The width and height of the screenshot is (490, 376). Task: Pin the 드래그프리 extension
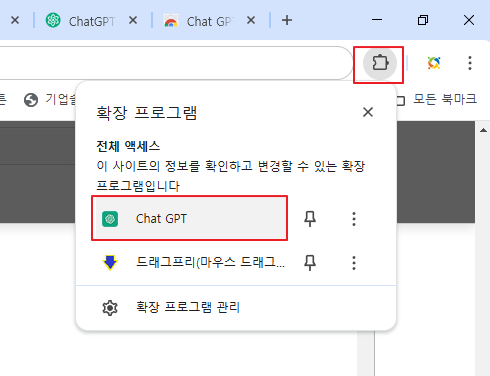pyautogui.click(x=310, y=263)
